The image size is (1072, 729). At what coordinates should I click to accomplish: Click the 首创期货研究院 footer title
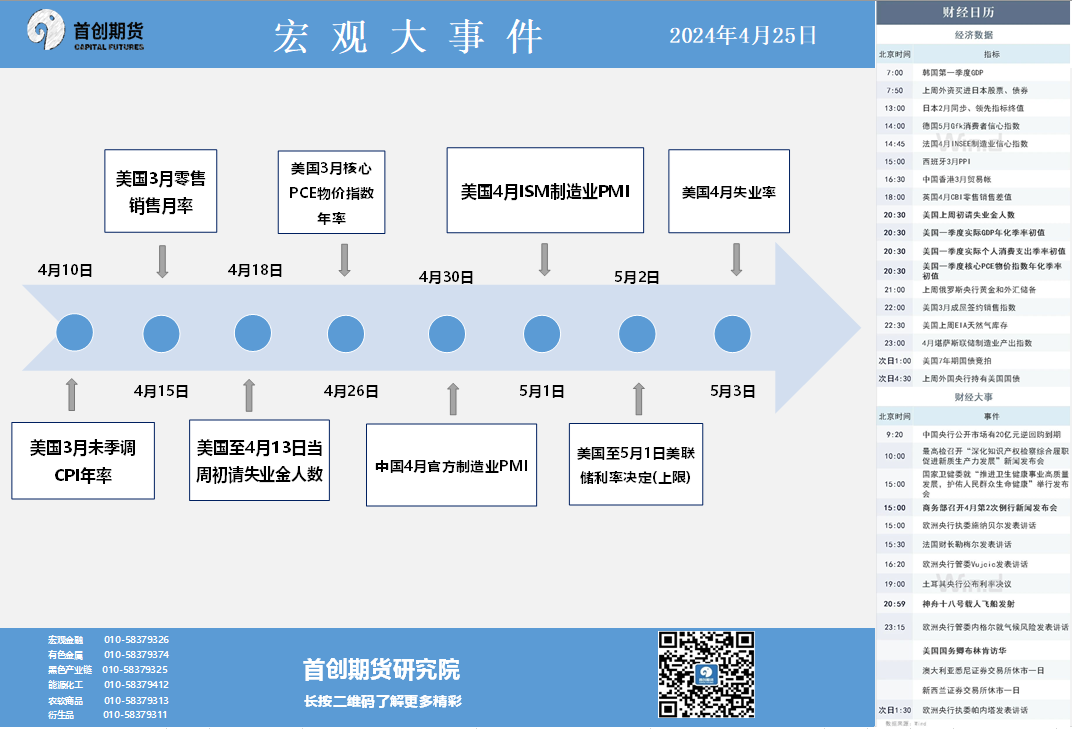(381, 670)
